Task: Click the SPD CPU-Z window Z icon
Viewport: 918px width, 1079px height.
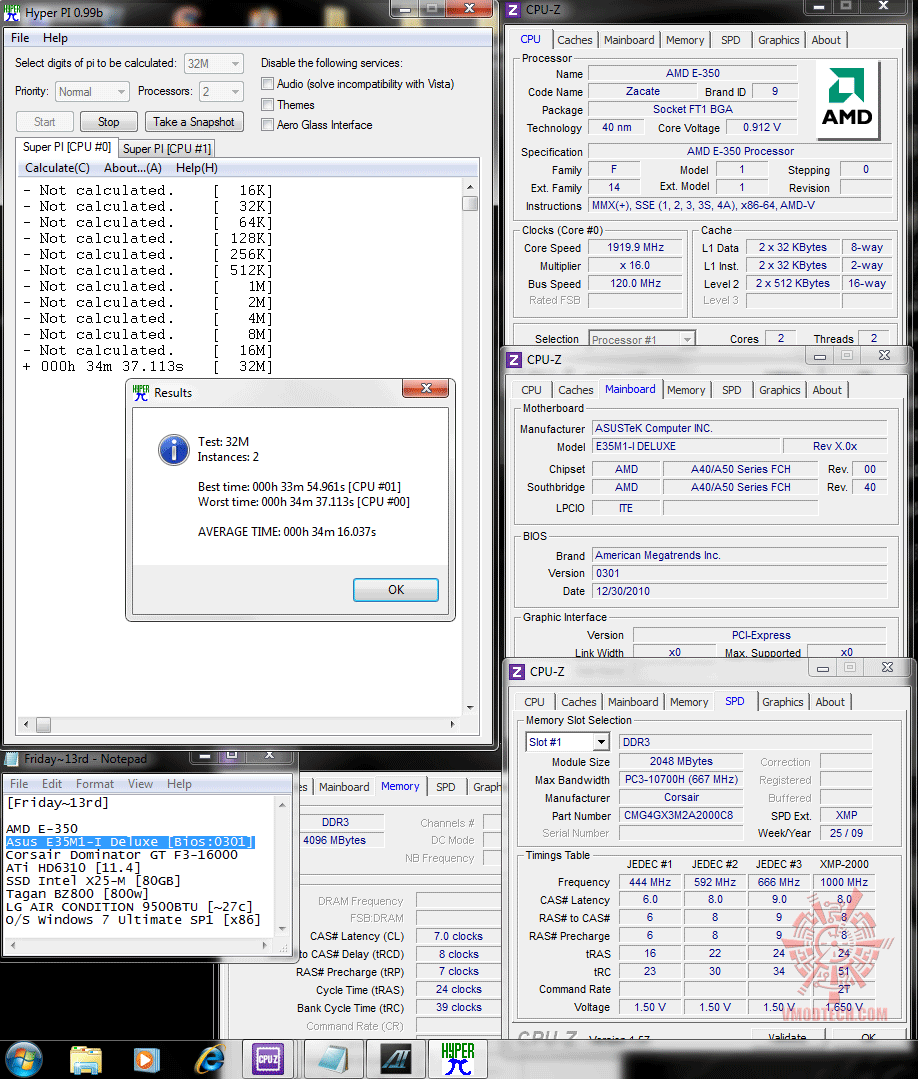Action: point(517,672)
